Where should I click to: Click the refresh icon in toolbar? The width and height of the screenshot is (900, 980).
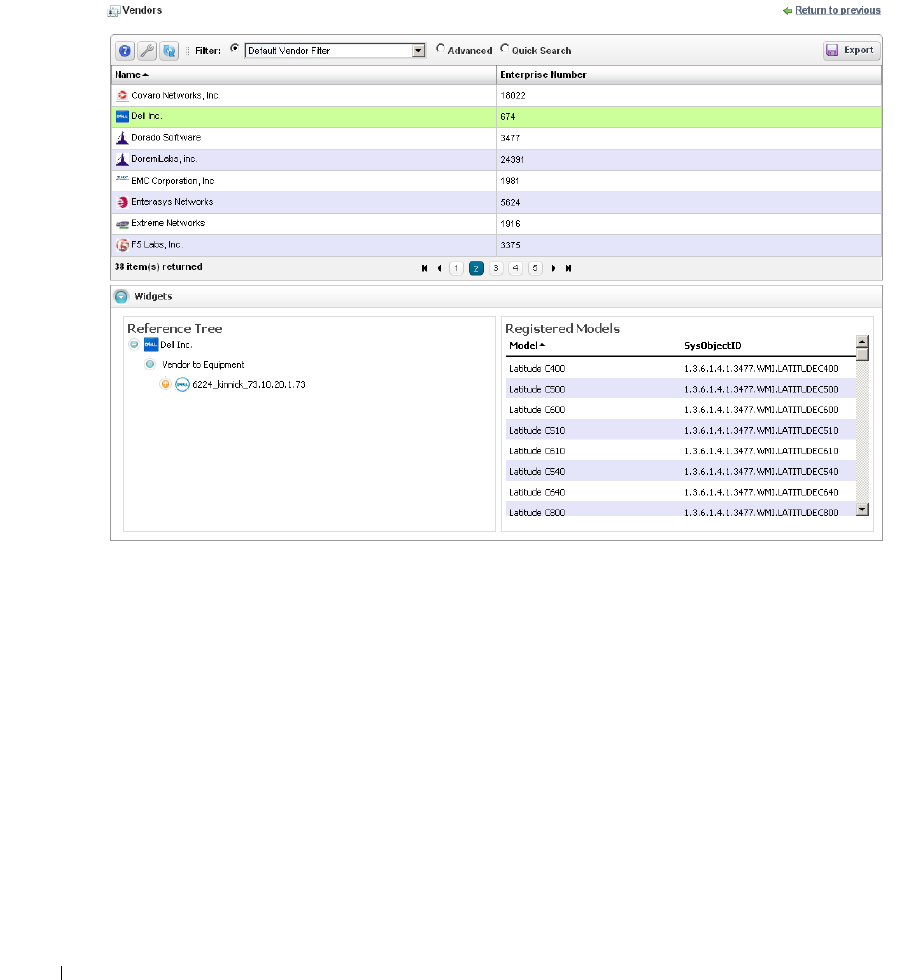169,51
